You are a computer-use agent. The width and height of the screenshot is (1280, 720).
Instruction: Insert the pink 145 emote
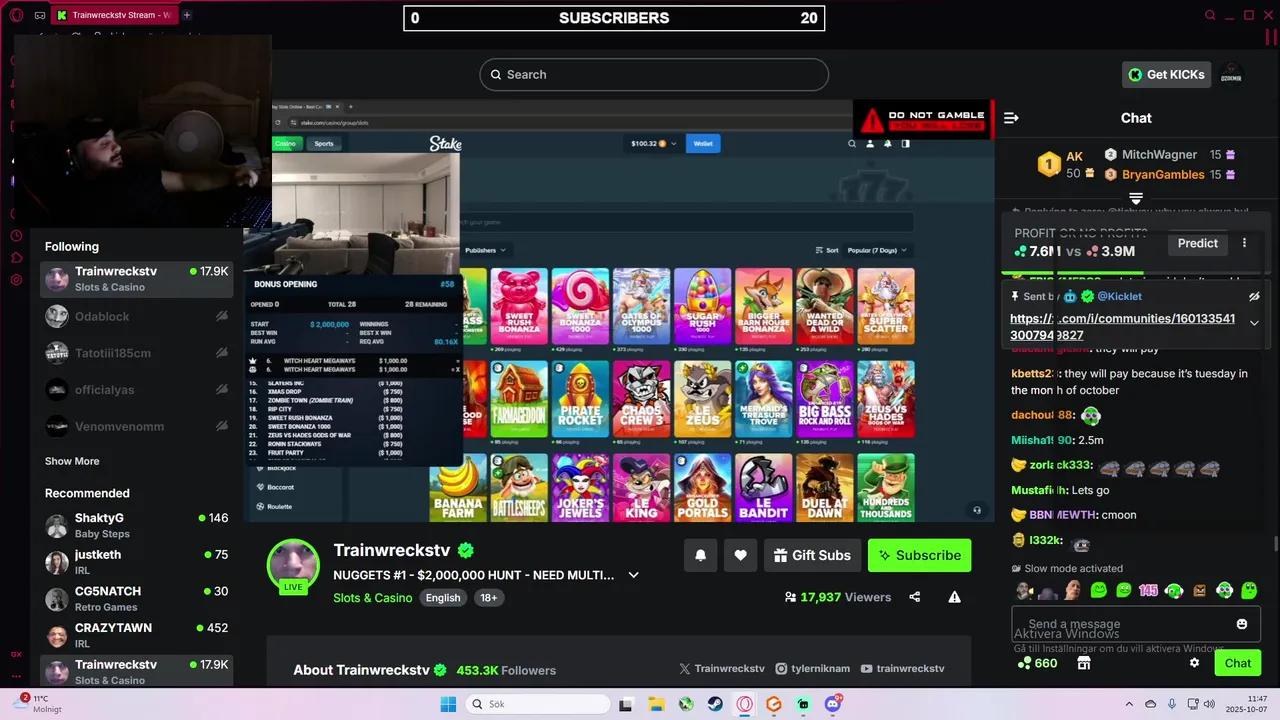click(1148, 591)
